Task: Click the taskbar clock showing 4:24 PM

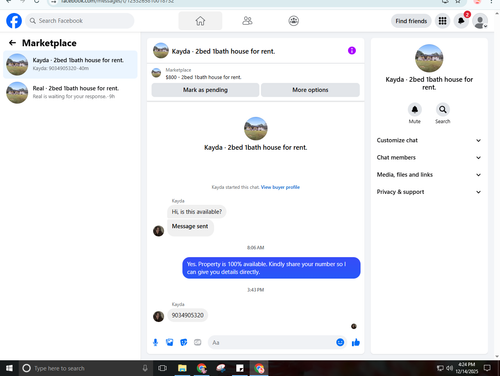Action: (x=467, y=368)
